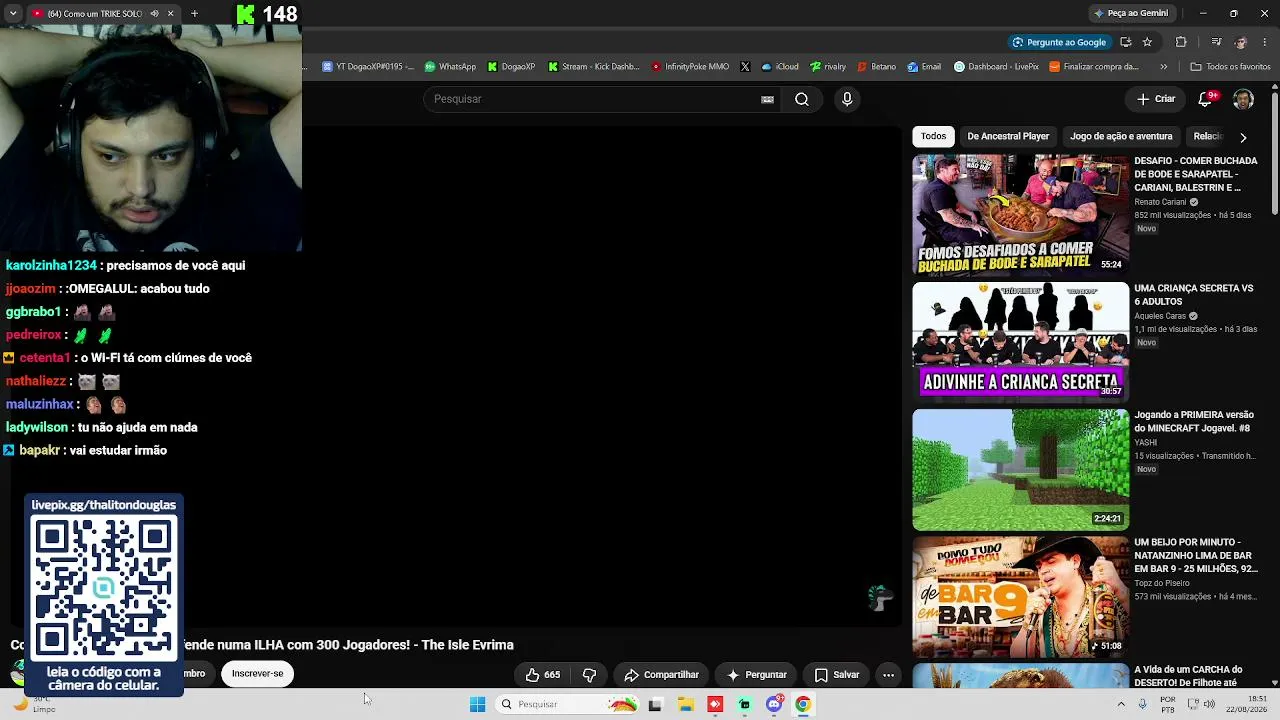
Task: Open the Adivinhe a Criança Secreta thumbnail
Action: (1020, 341)
